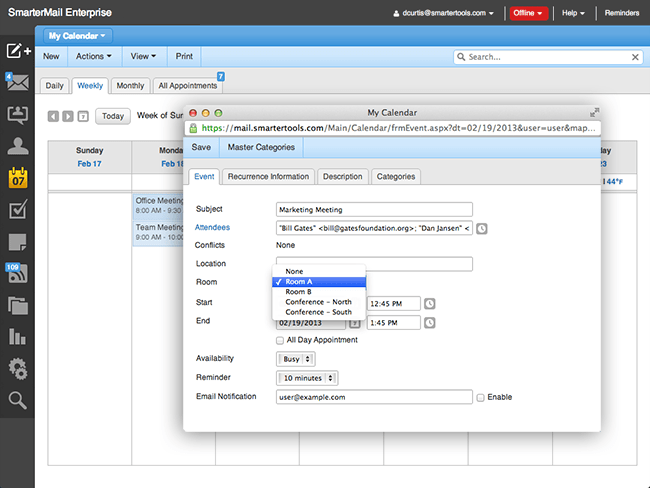This screenshot has width=650, height=488.
Task: Open the Reports bar chart icon
Action: click(17, 337)
